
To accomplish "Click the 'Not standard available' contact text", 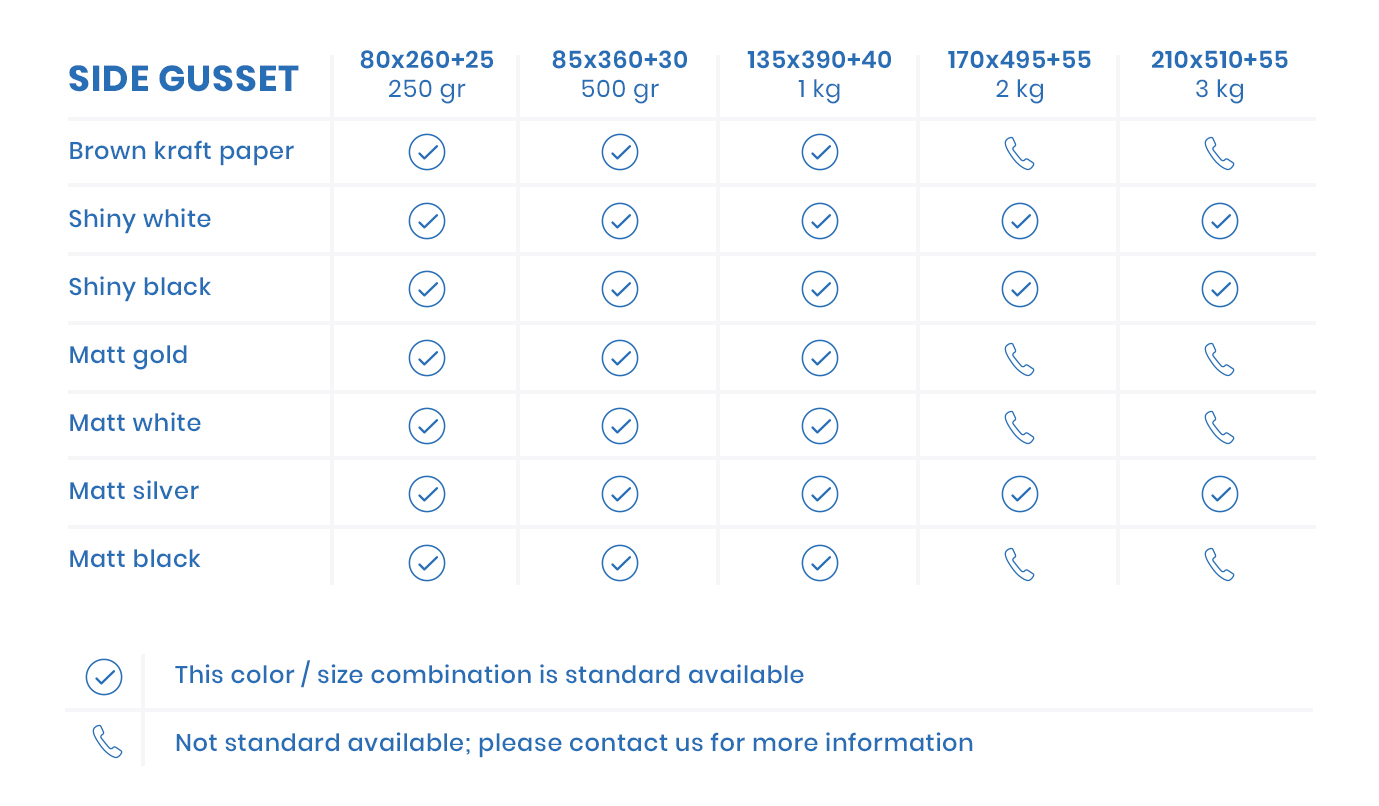I will coord(574,743).
